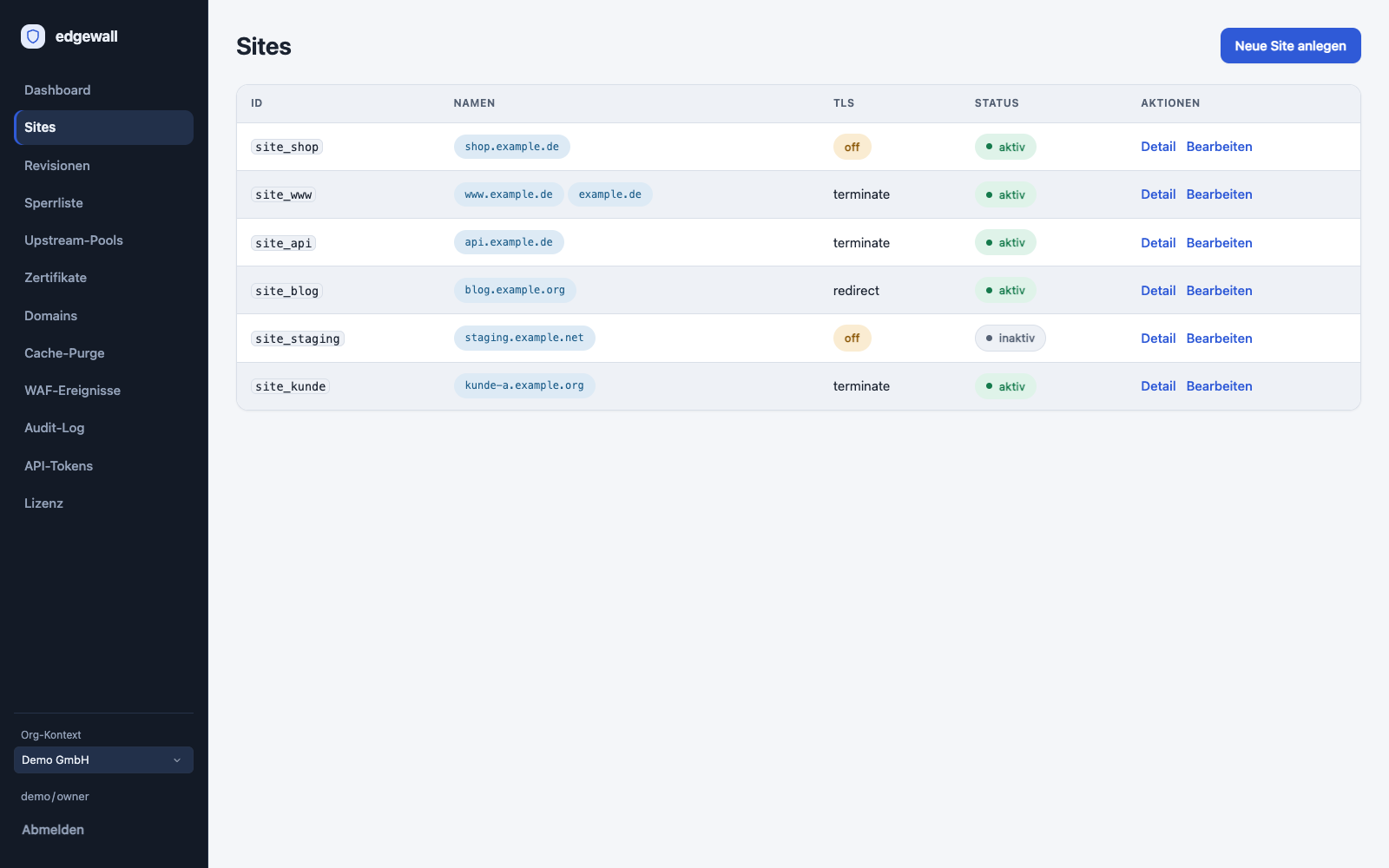View WAF-Ereignisse
This screenshot has width=1389, height=868.
pos(103,391)
